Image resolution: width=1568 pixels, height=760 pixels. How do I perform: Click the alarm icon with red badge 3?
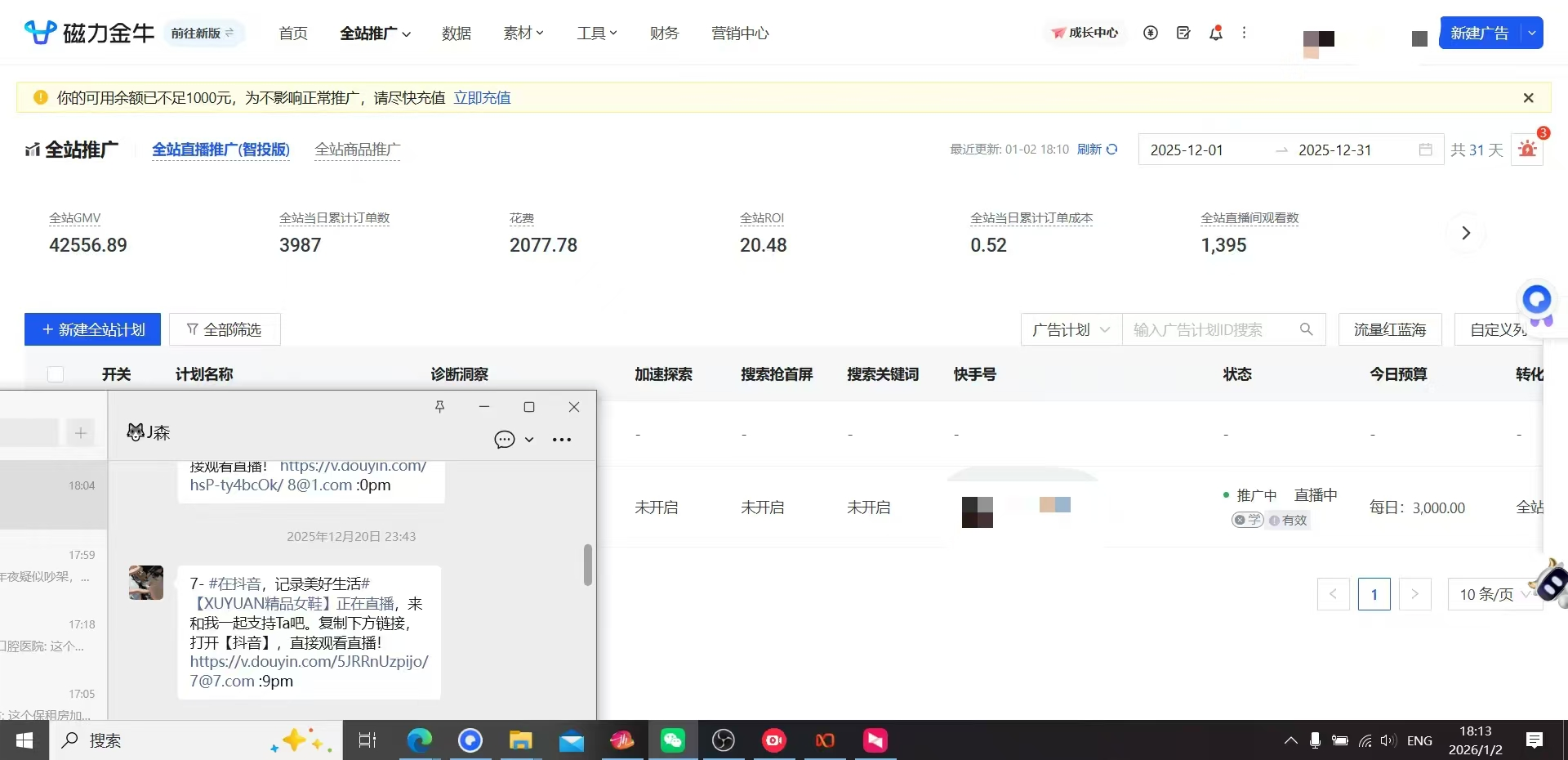(x=1527, y=150)
